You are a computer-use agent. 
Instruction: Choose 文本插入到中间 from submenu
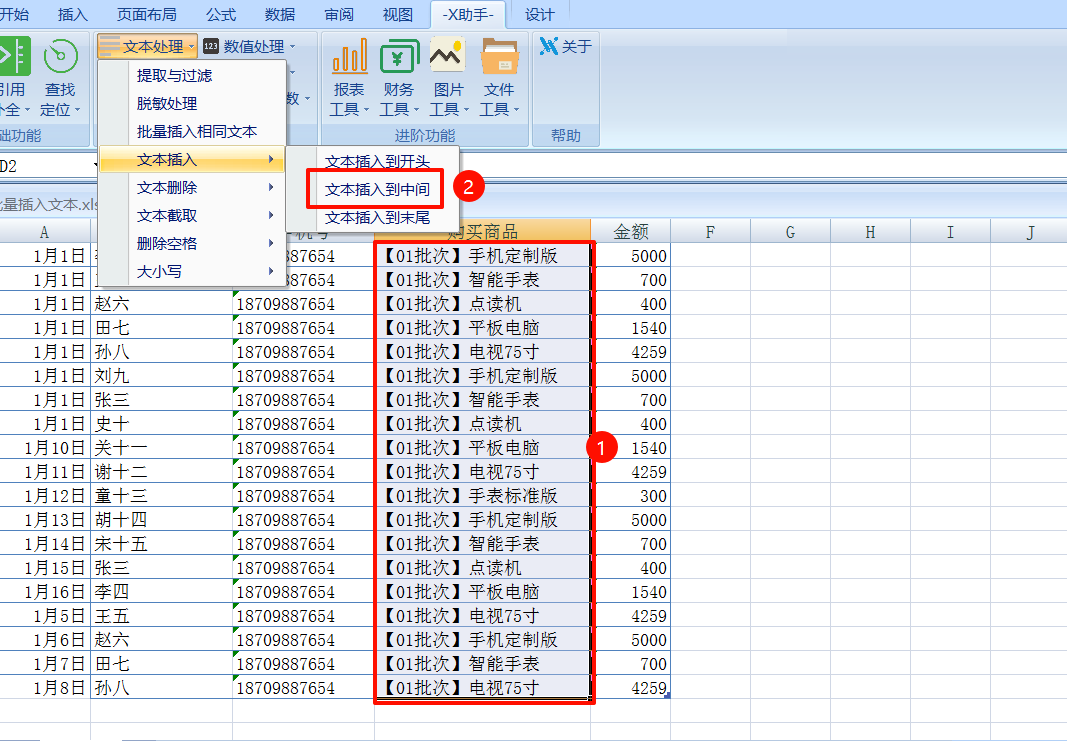(x=377, y=189)
